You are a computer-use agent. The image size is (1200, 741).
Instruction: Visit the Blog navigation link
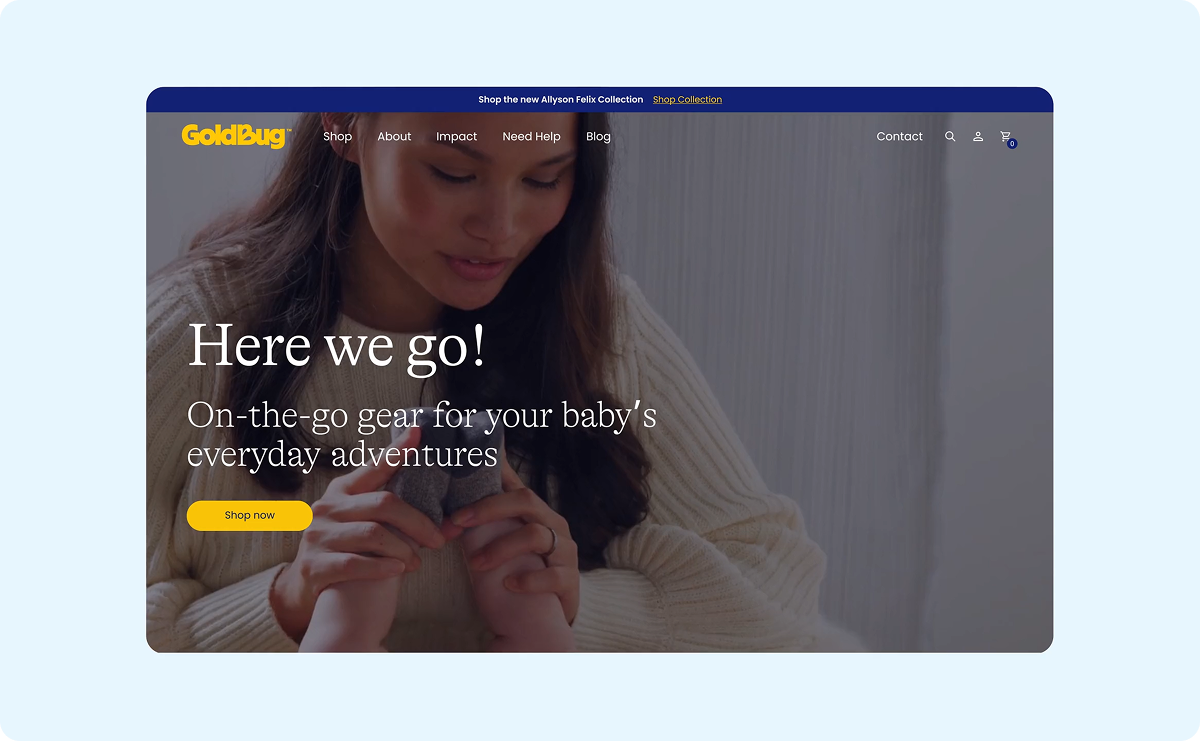(598, 136)
